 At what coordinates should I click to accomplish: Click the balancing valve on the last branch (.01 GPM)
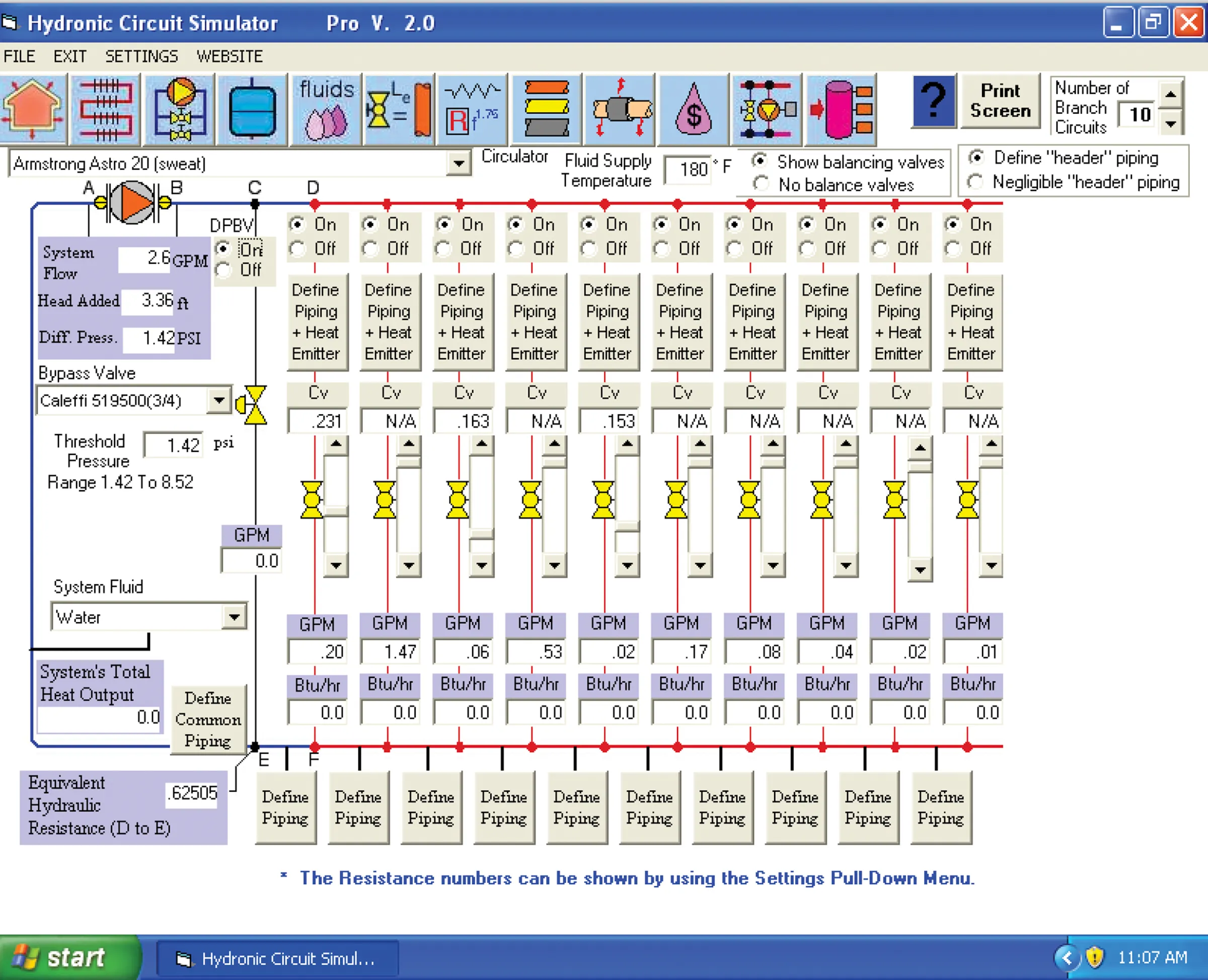pos(967,500)
